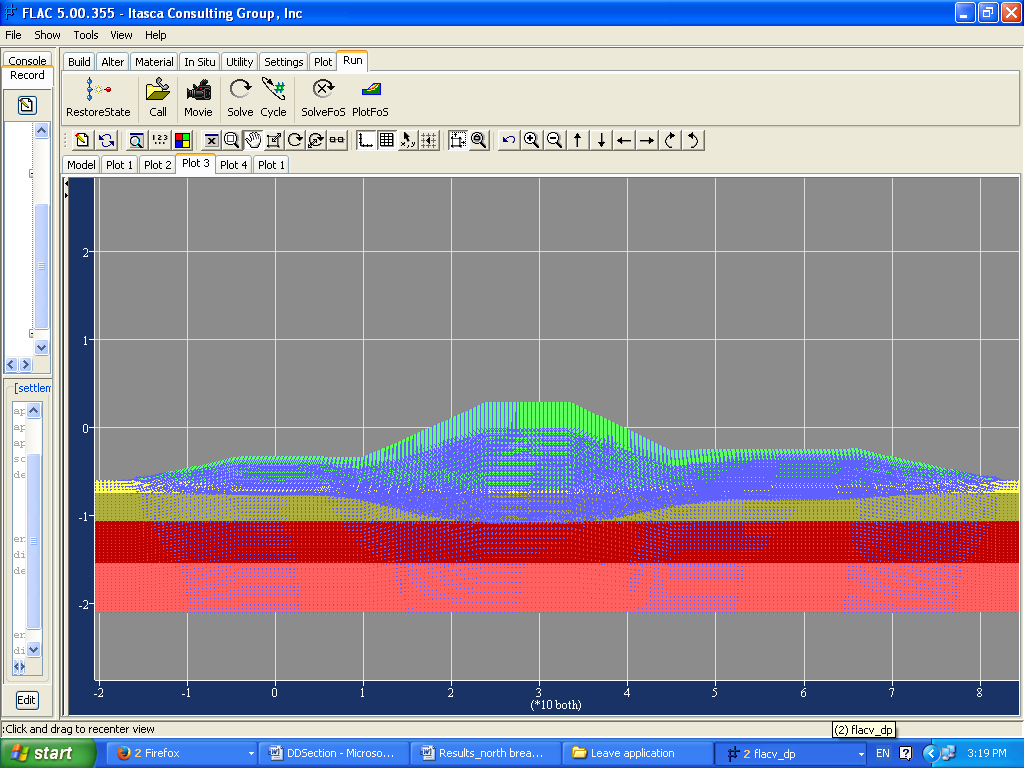Open the Movie capture tool
This screenshot has width=1024, height=768.
pyautogui.click(x=198, y=97)
